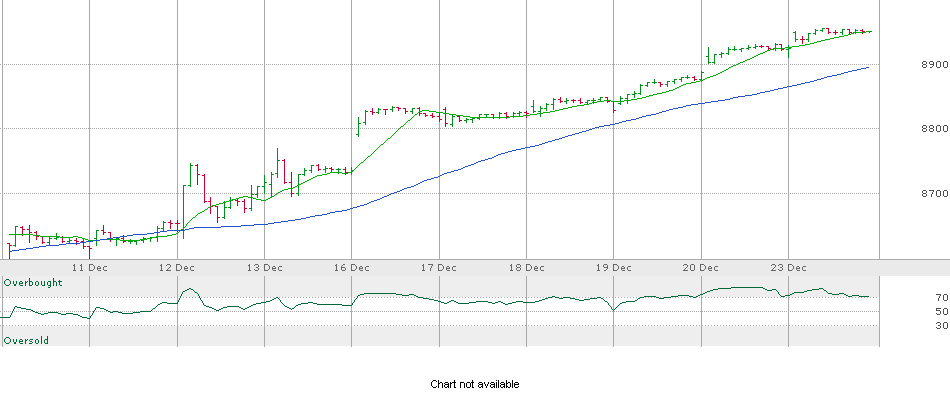Click the 8700 price axis label
950x418 pixels.
(x=934, y=194)
